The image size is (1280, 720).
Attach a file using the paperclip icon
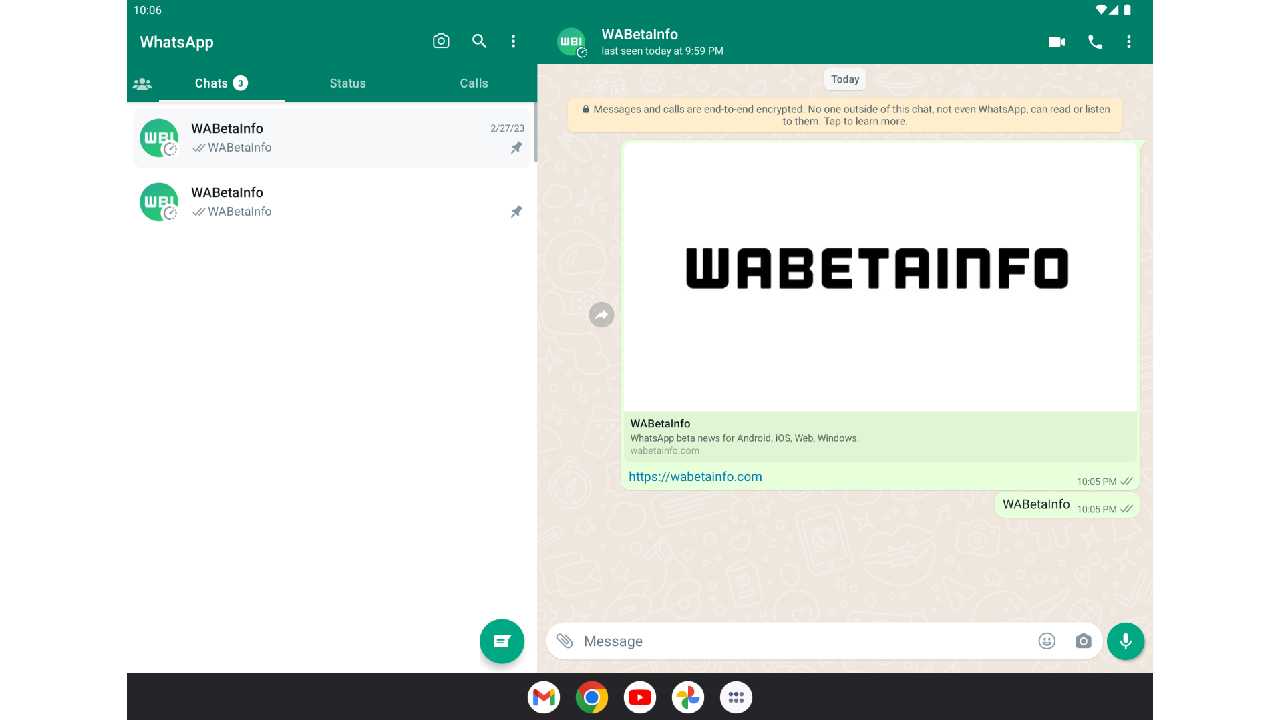(x=566, y=641)
